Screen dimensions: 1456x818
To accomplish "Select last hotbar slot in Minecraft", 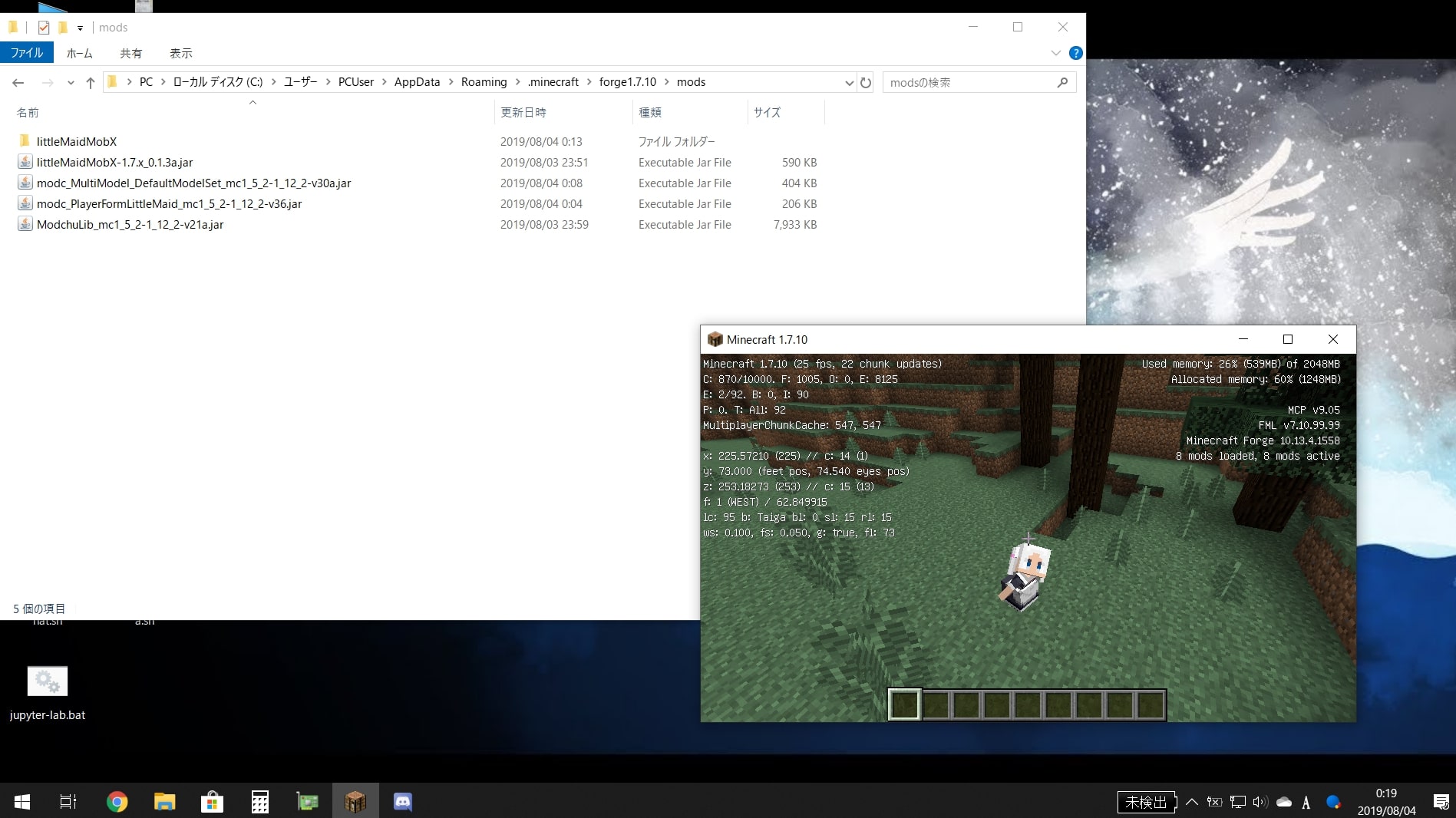I will click(x=1151, y=704).
